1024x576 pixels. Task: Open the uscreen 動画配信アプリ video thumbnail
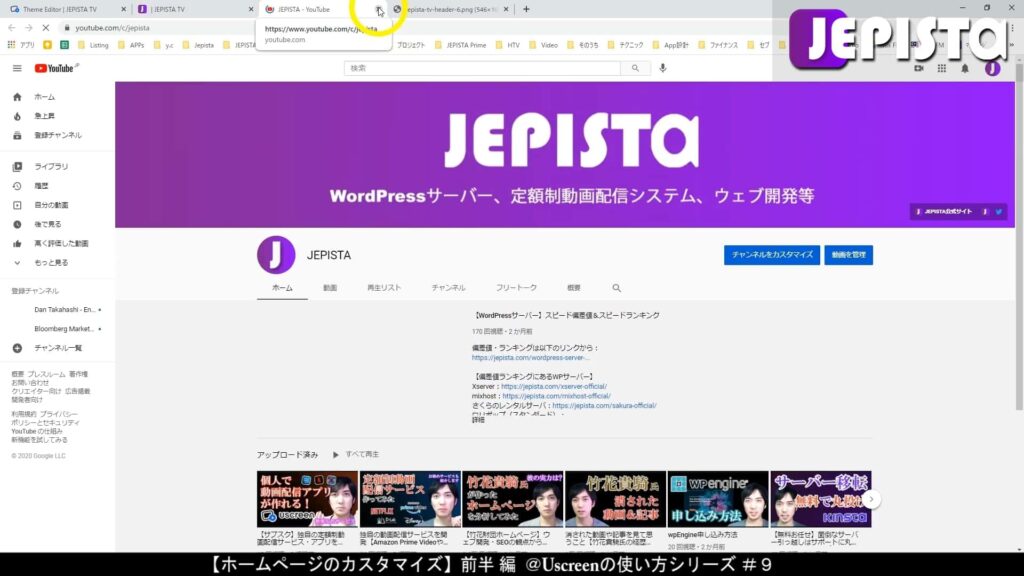tap(307, 499)
